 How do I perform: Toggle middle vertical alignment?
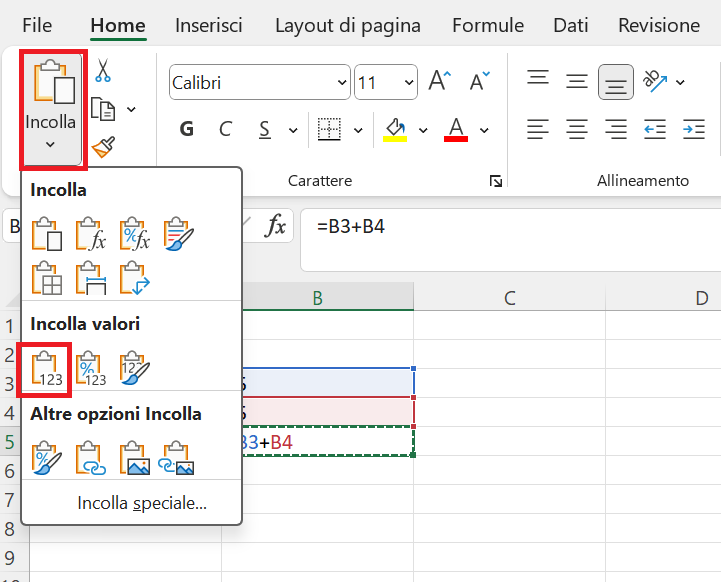[577, 81]
